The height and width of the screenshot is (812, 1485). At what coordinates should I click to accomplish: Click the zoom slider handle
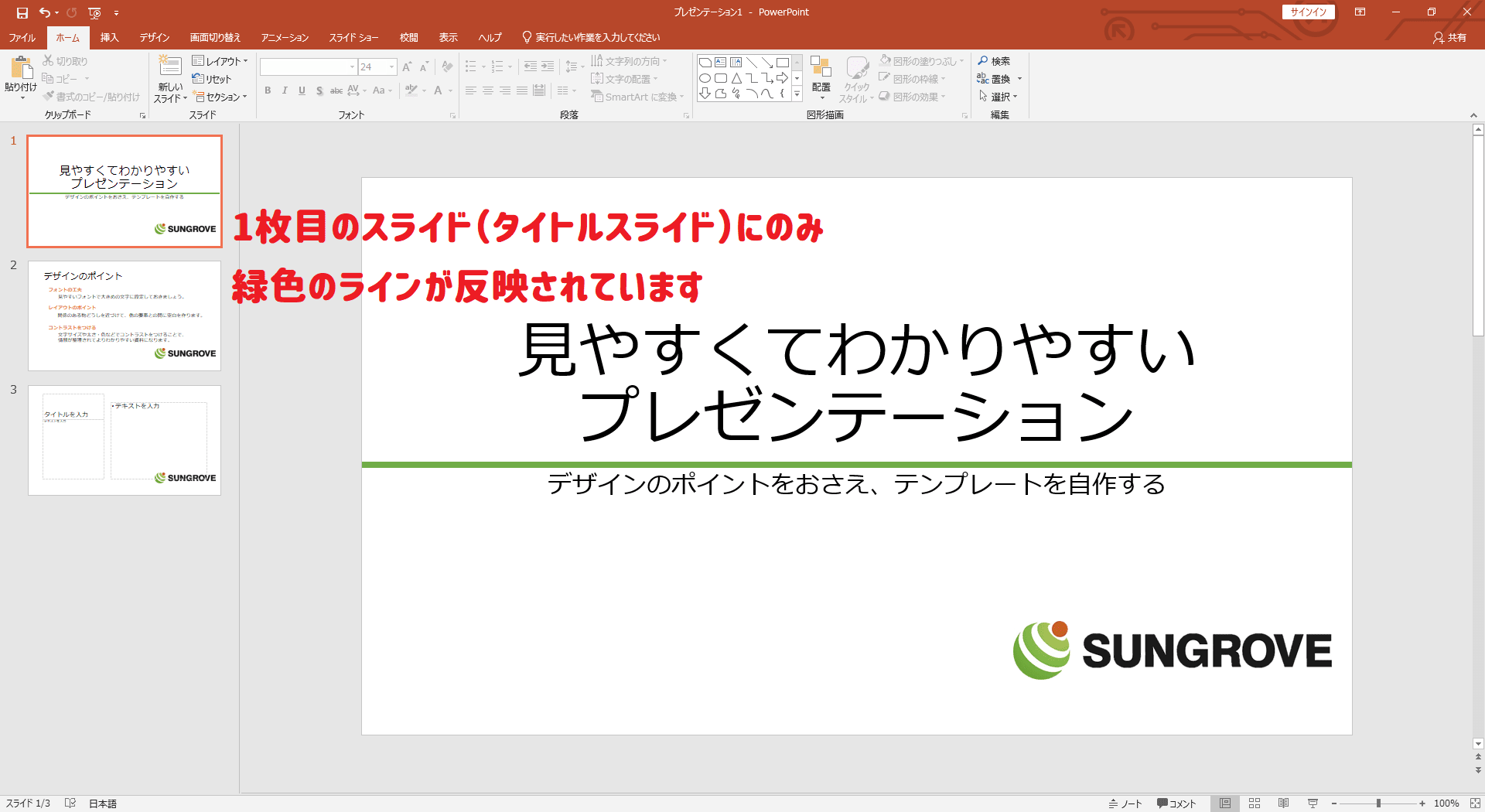1378,803
